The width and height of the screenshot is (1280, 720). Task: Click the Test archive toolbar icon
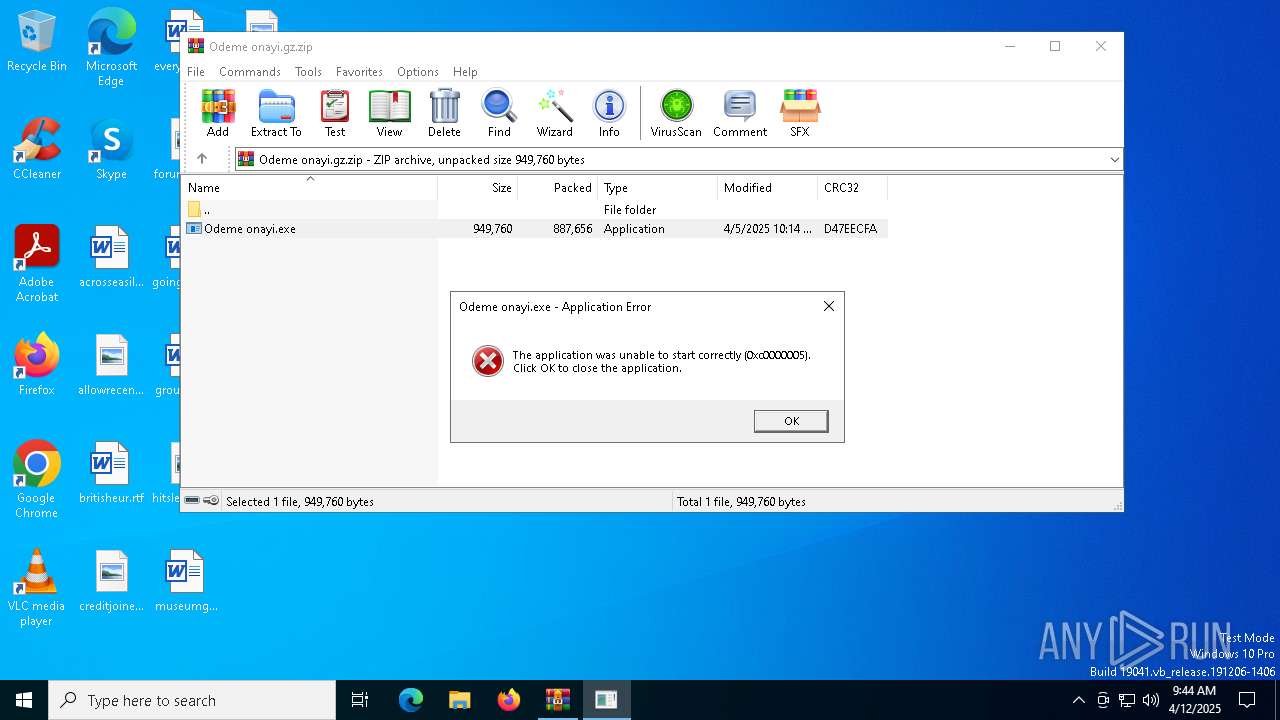coord(335,113)
